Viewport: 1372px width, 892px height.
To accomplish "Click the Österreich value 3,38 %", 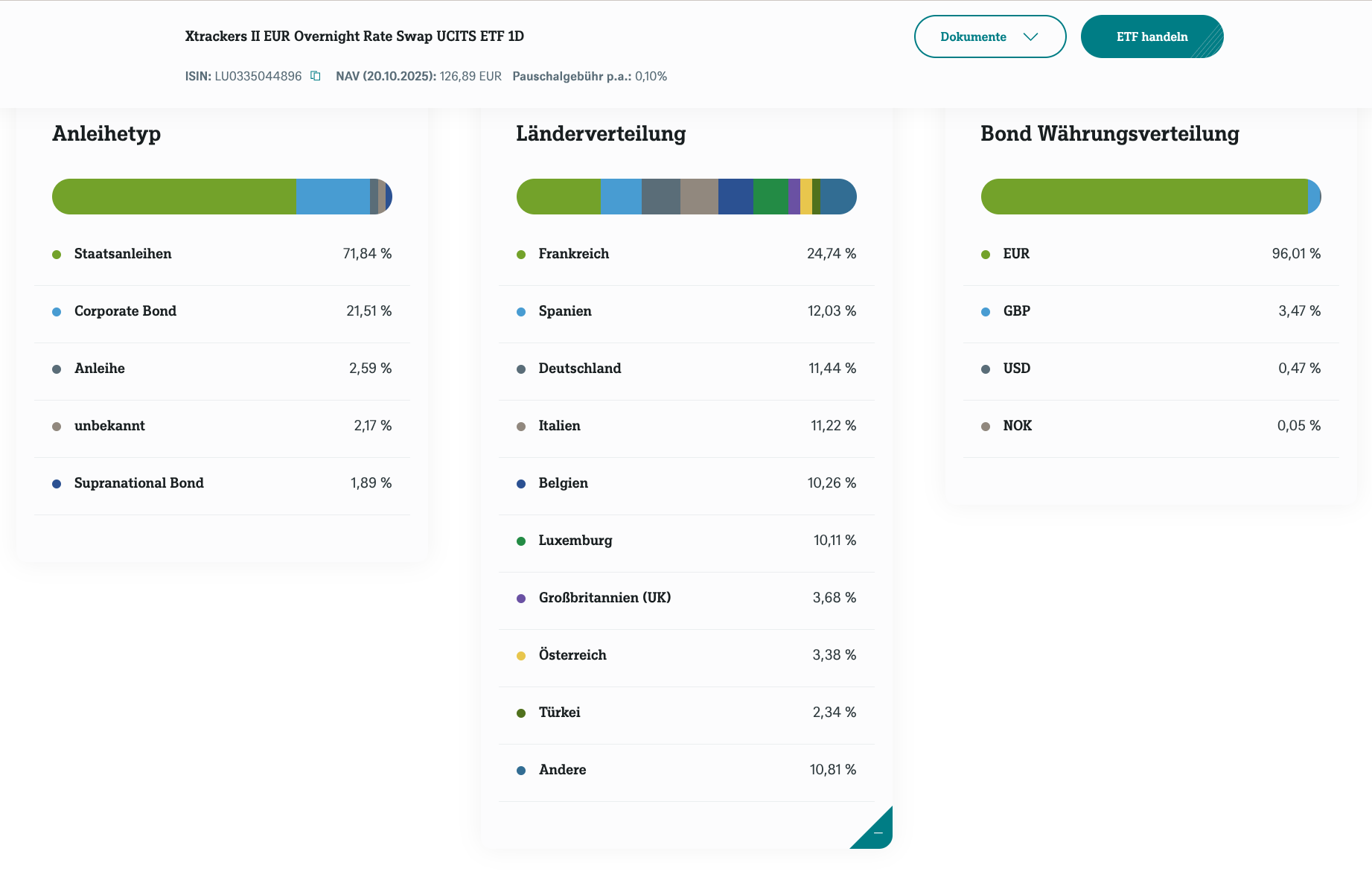I will pos(835,655).
